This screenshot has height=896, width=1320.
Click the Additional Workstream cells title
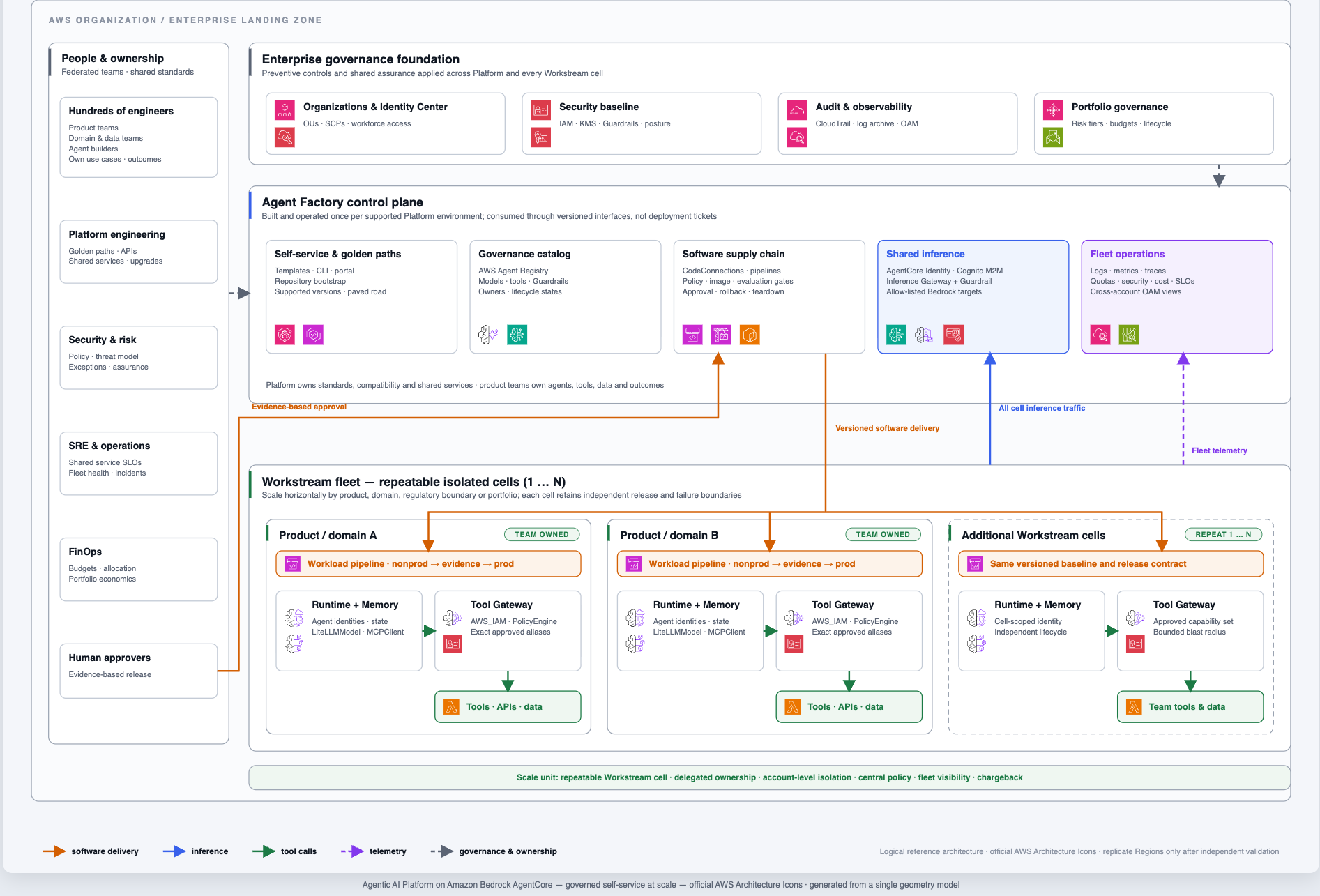[x=1033, y=536]
